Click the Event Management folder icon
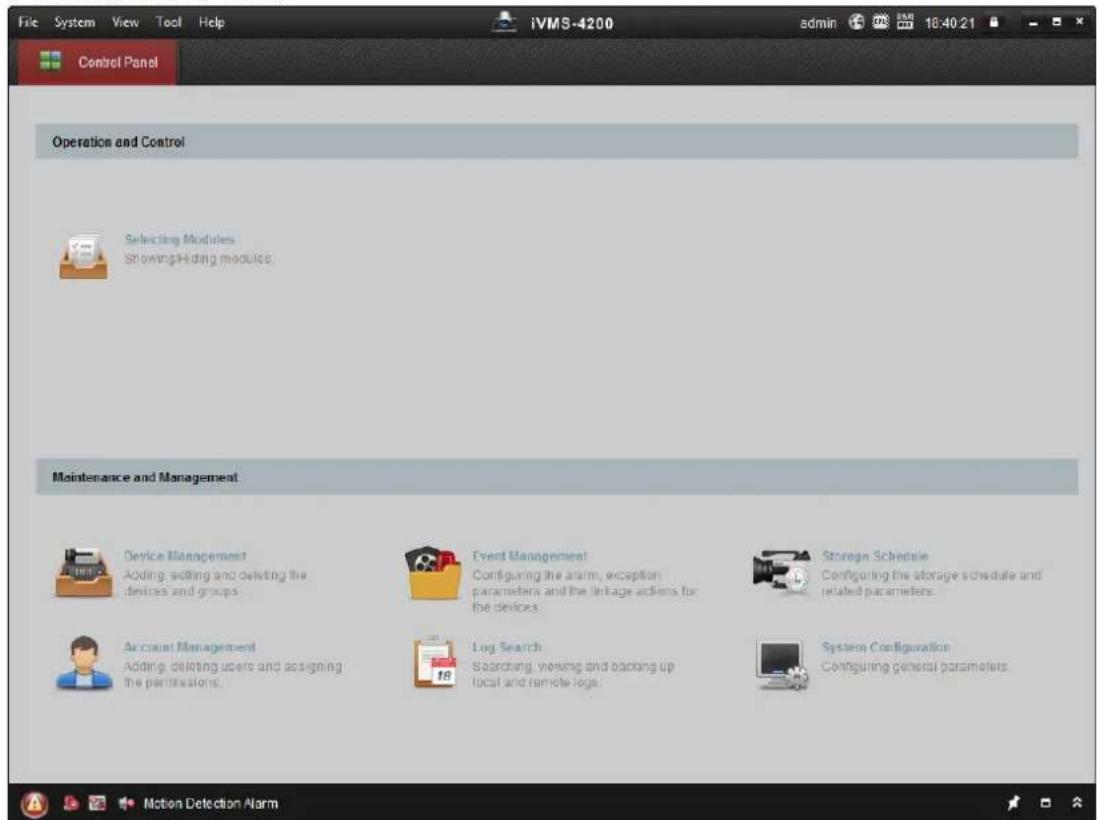The image size is (1098, 820). [x=433, y=574]
